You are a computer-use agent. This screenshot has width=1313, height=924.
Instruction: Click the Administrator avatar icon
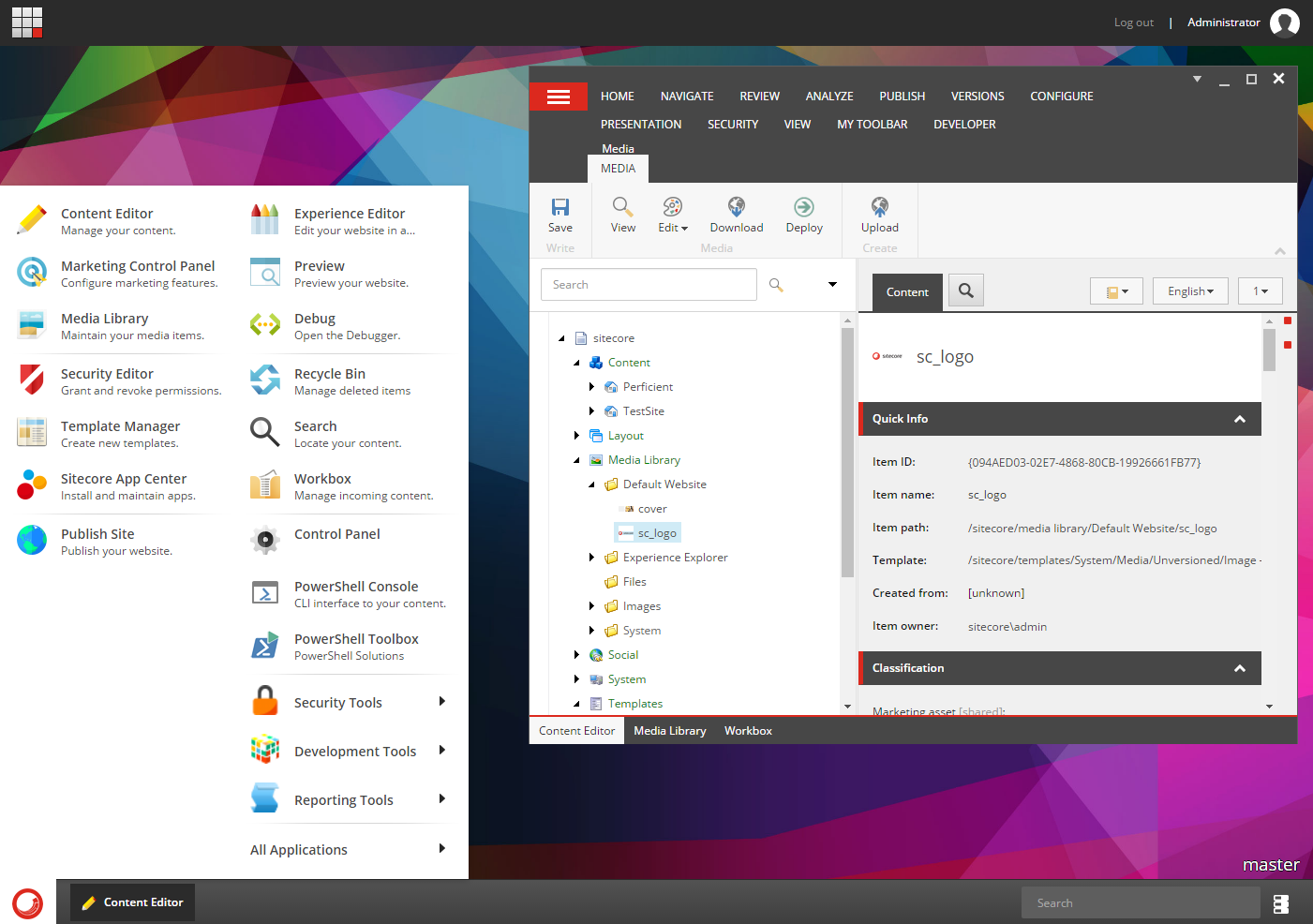1285,22
